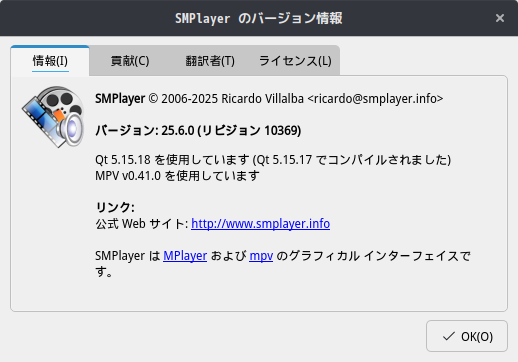Click the Qt 5.15.18 usage line
This screenshot has height=362, width=518.
pyautogui.click(x=273, y=160)
